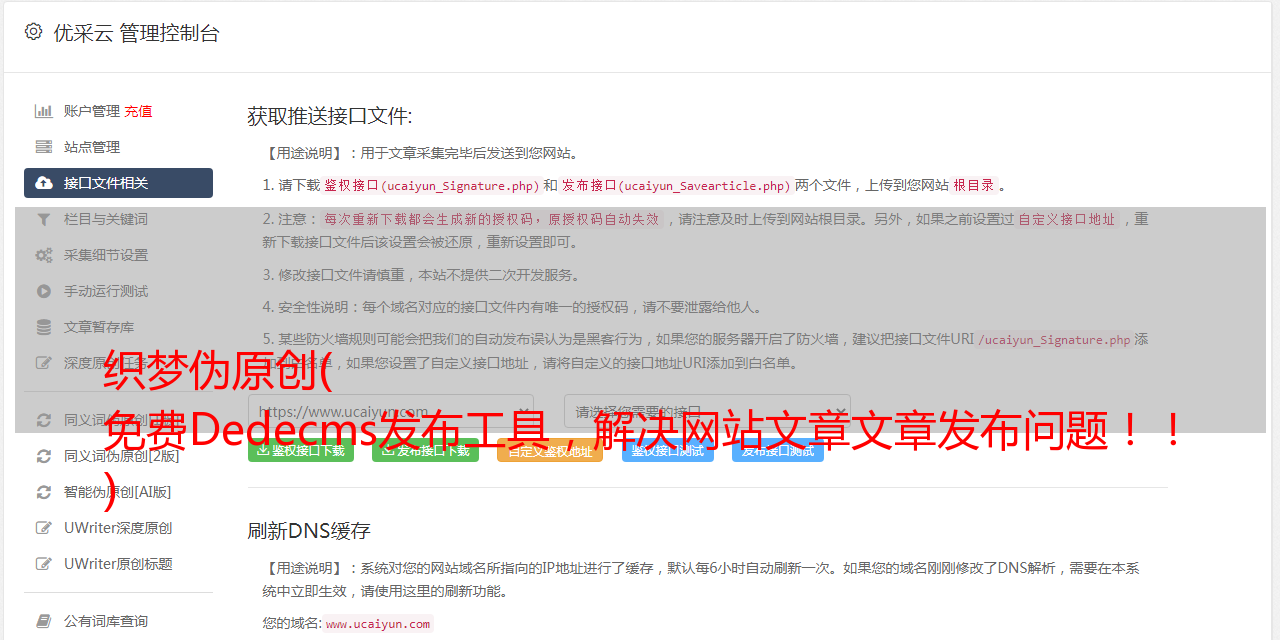Click the 优采云 管理控制台 title
1280x640 pixels.
(x=136, y=33)
